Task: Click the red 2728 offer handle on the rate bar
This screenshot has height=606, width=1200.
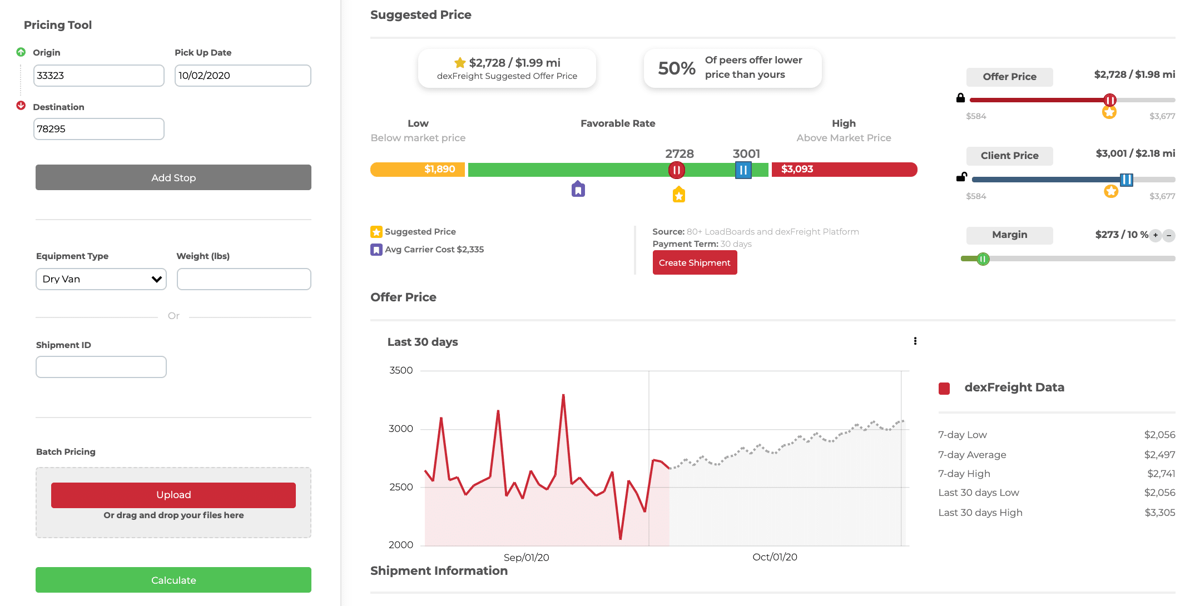Action: [677, 170]
